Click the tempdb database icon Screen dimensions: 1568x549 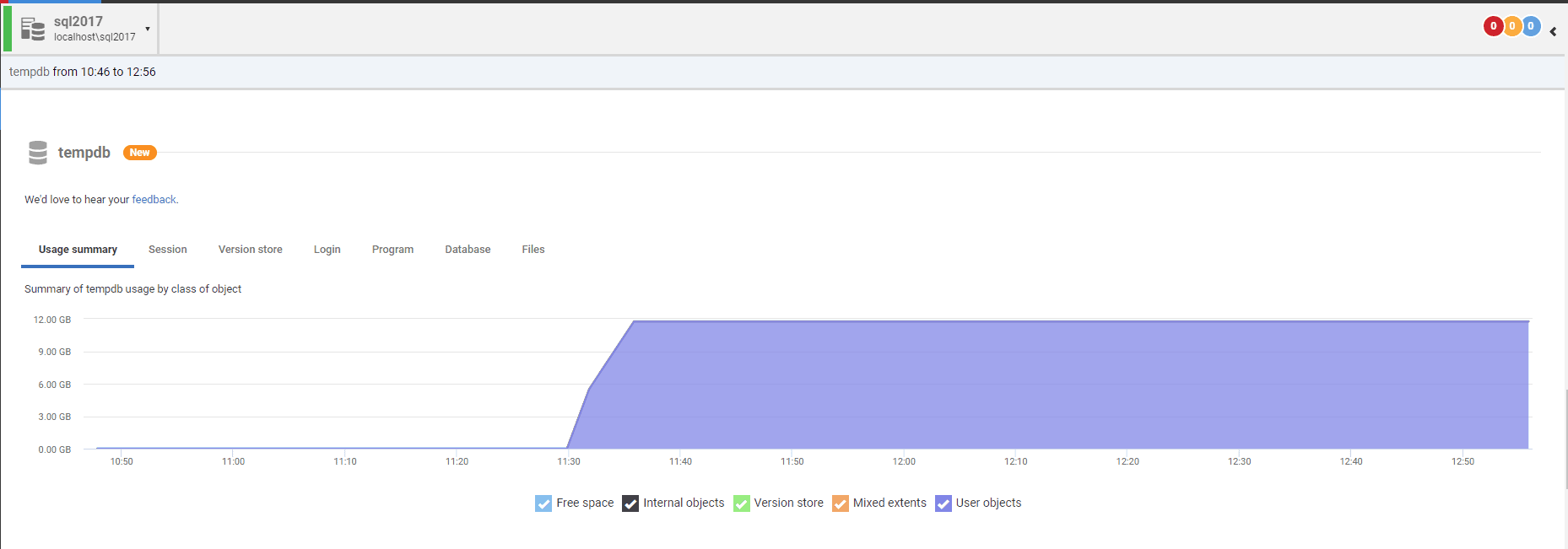pos(38,153)
